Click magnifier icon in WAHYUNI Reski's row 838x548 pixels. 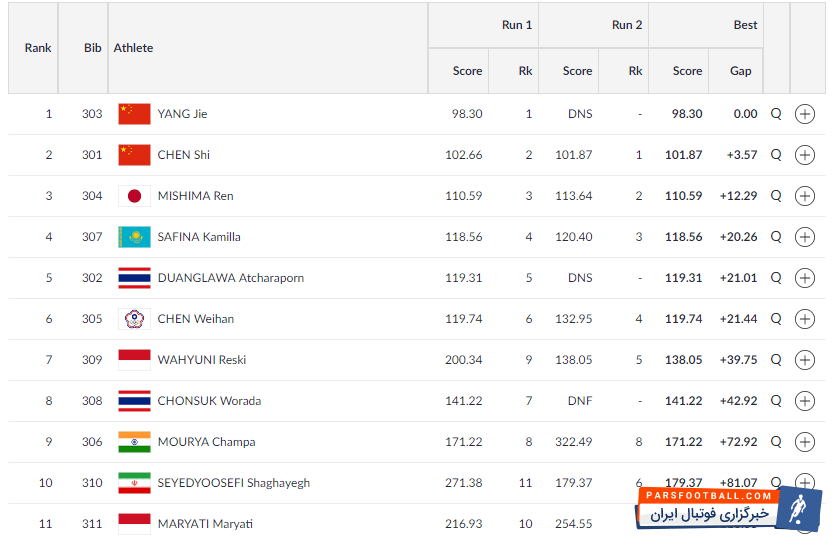[x=776, y=360]
